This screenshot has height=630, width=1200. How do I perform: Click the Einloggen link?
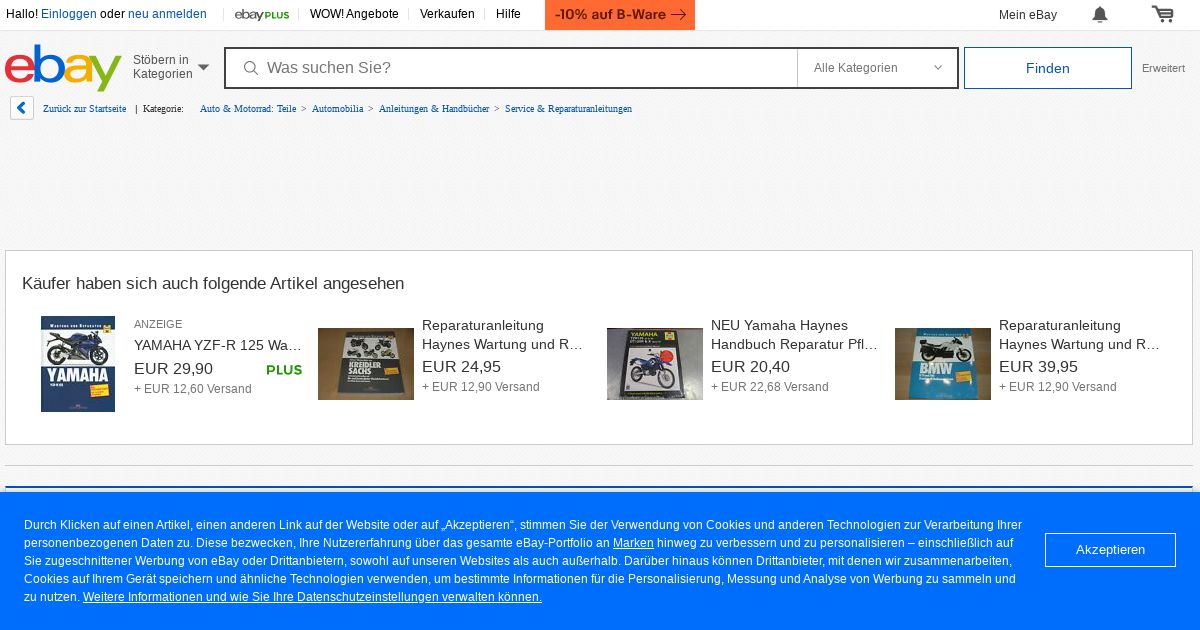69,14
